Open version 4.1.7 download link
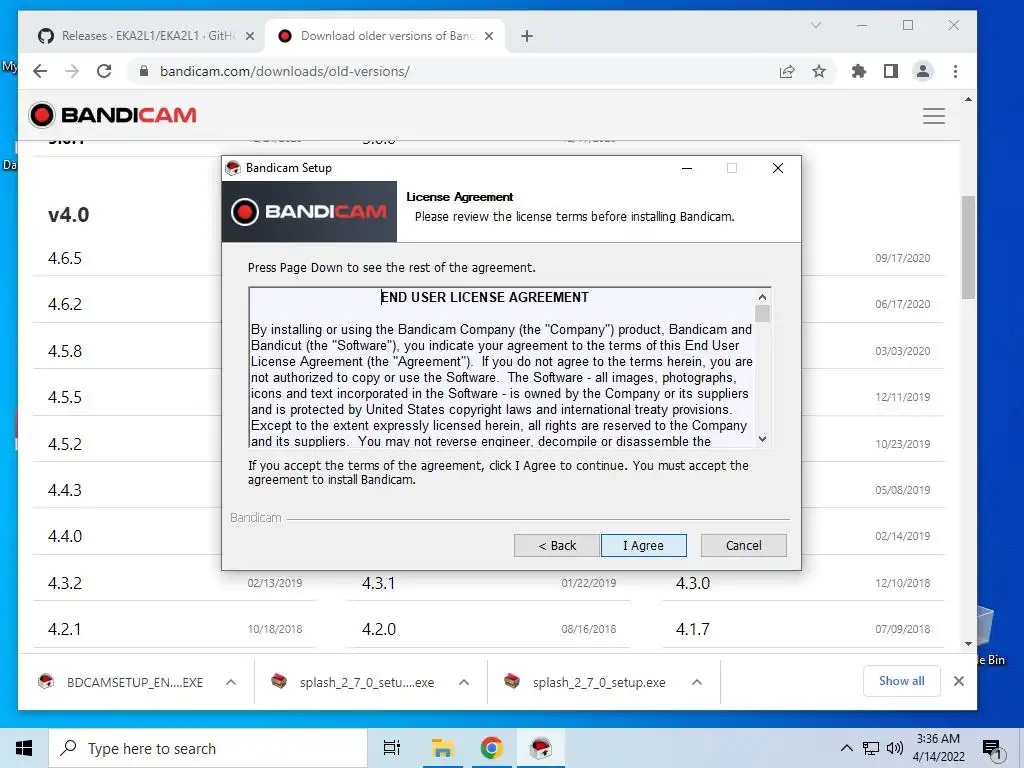The image size is (1024, 768). (x=693, y=630)
